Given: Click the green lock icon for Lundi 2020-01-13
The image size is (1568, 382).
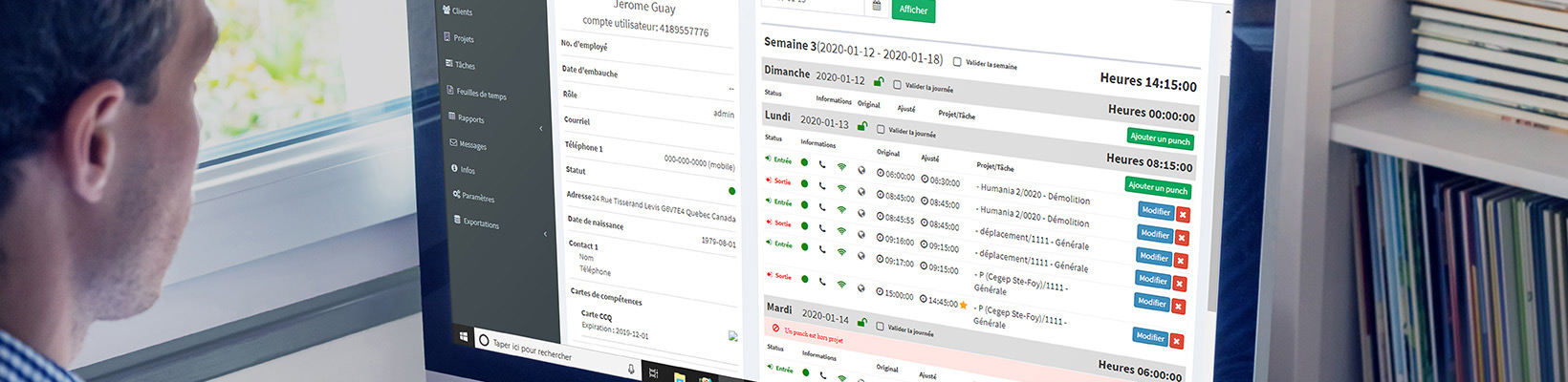Looking at the screenshot, I should click(861, 126).
